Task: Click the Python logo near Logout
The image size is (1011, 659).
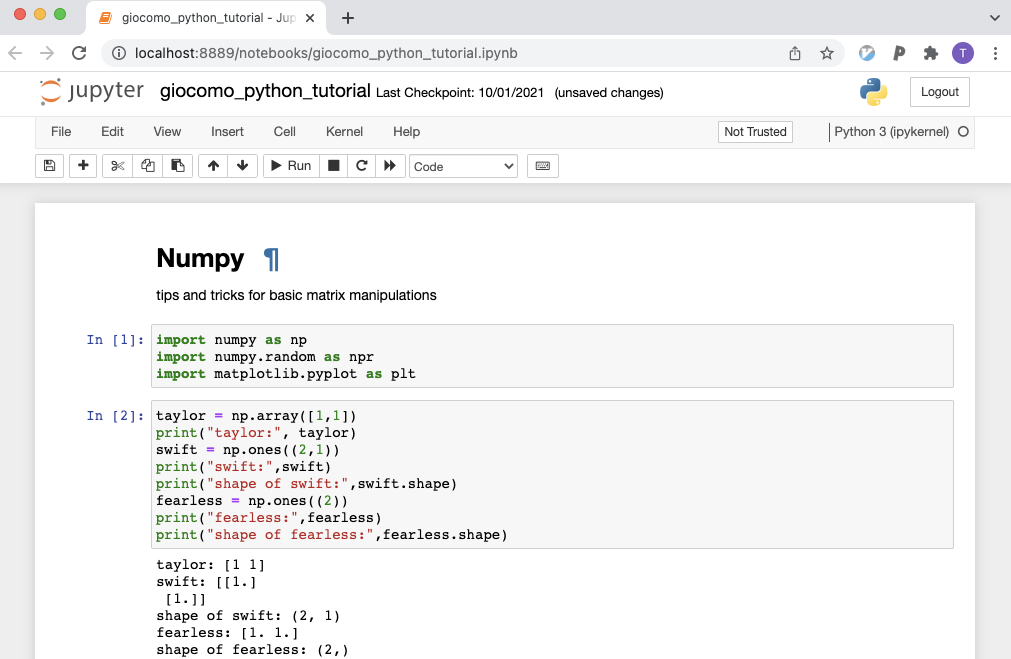Action: pos(872,92)
